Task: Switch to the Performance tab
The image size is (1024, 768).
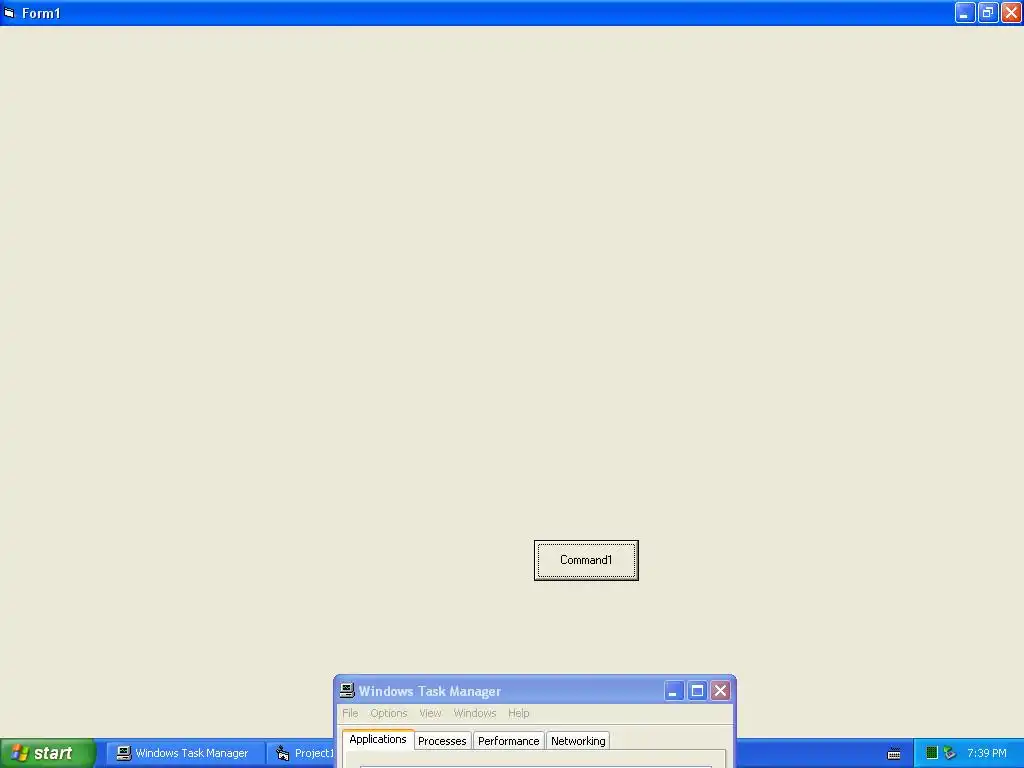Action: click(x=508, y=741)
